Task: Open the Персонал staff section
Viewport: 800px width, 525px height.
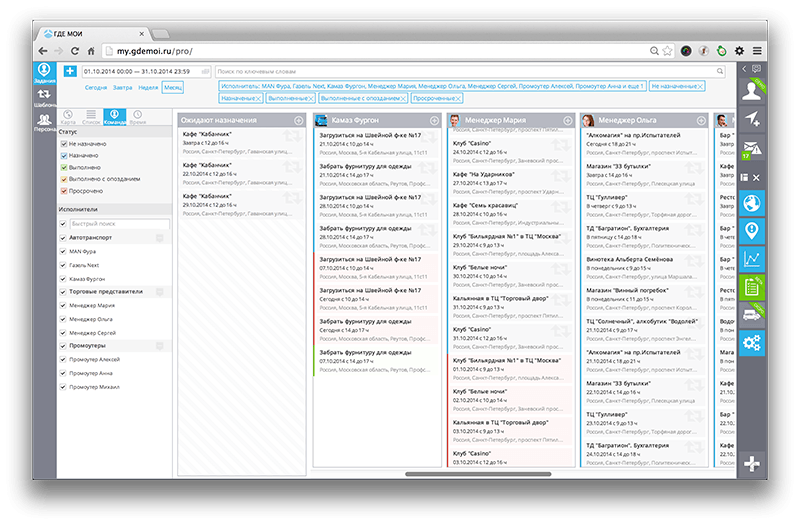Action: tap(44, 122)
